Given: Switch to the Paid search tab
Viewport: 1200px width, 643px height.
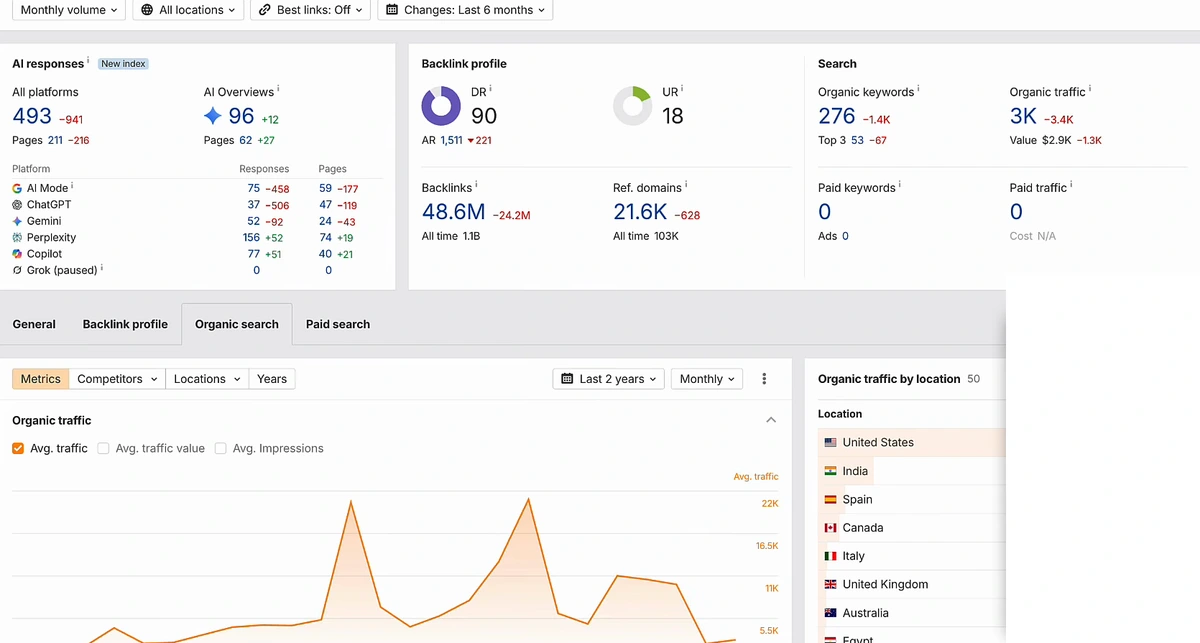Looking at the screenshot, I should [x=338, y=324].
